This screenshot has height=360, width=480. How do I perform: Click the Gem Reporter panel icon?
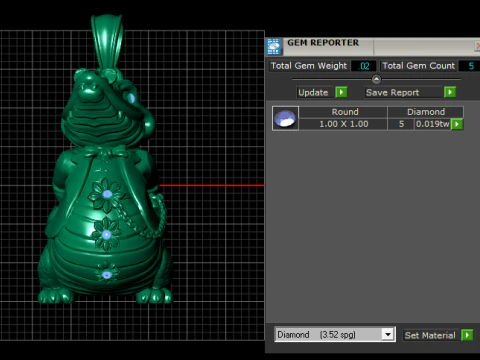pos(274,46)
